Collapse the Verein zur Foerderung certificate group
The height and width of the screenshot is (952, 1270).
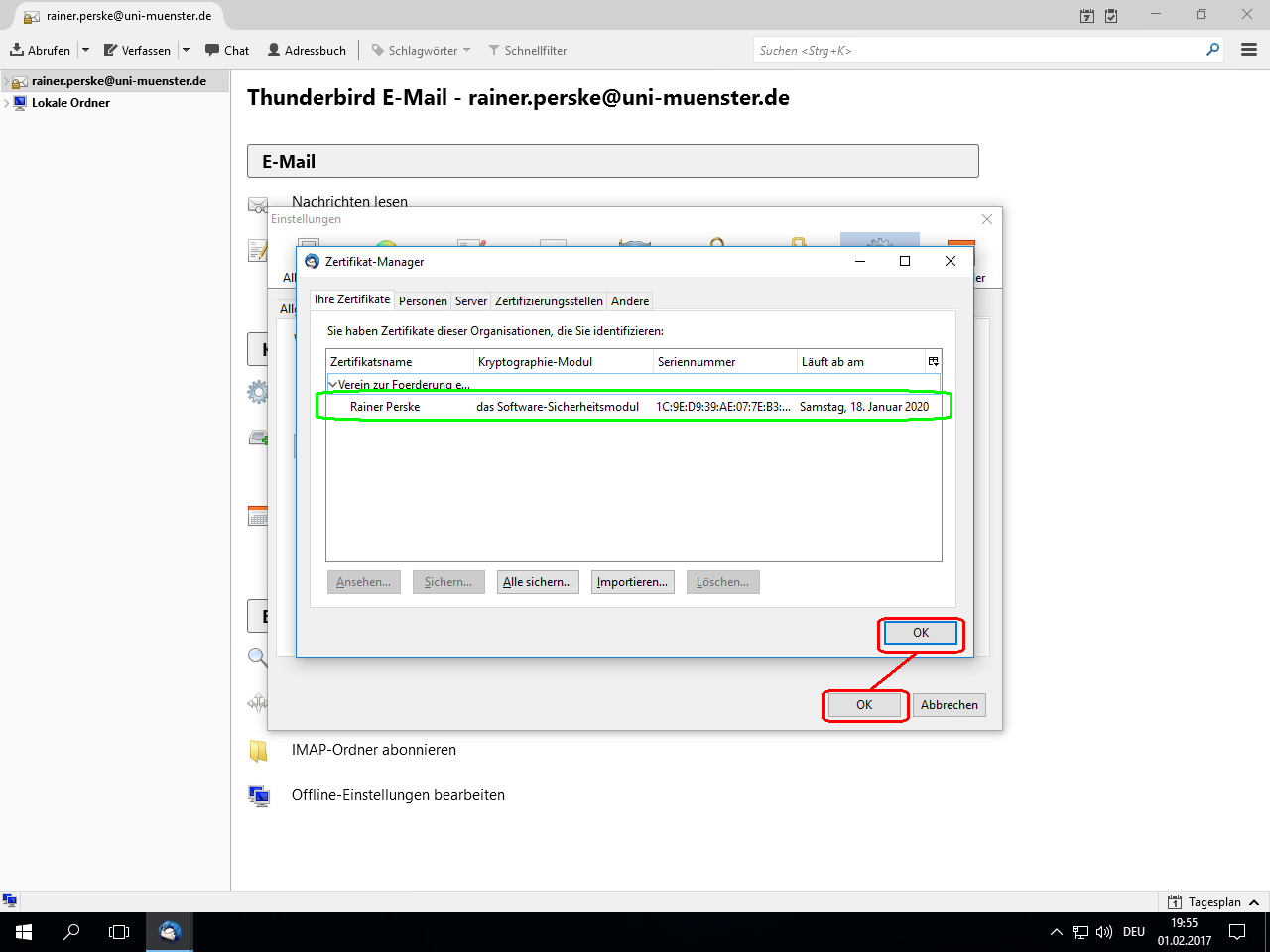click(332, 385)
